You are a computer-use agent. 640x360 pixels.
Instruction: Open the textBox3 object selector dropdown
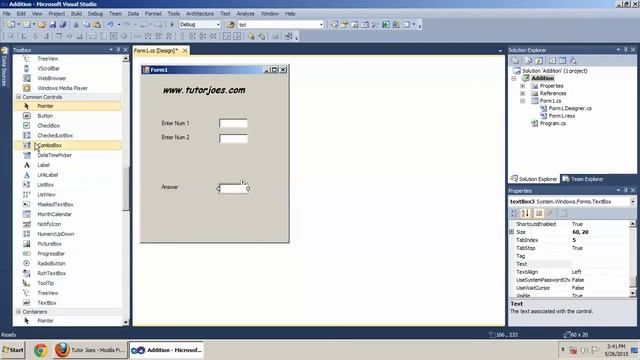tap(633, 202)
